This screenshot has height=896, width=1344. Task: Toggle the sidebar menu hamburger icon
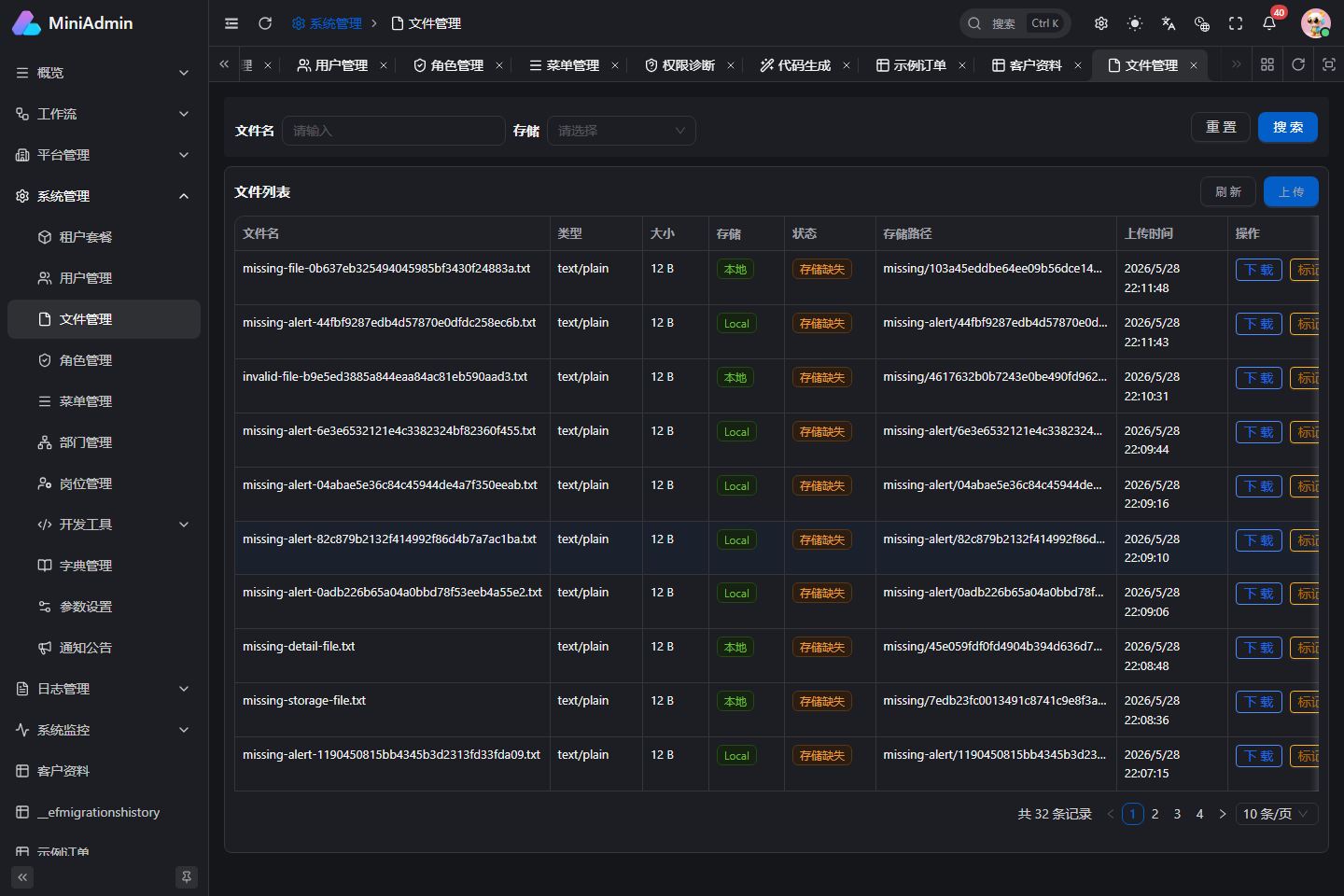(x=231, y=23)
